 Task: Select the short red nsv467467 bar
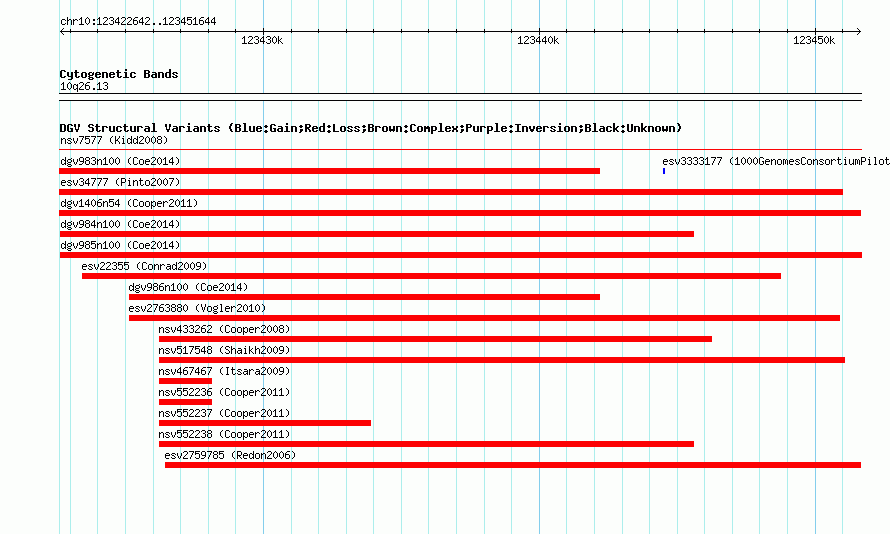click(x=185, y=381)
